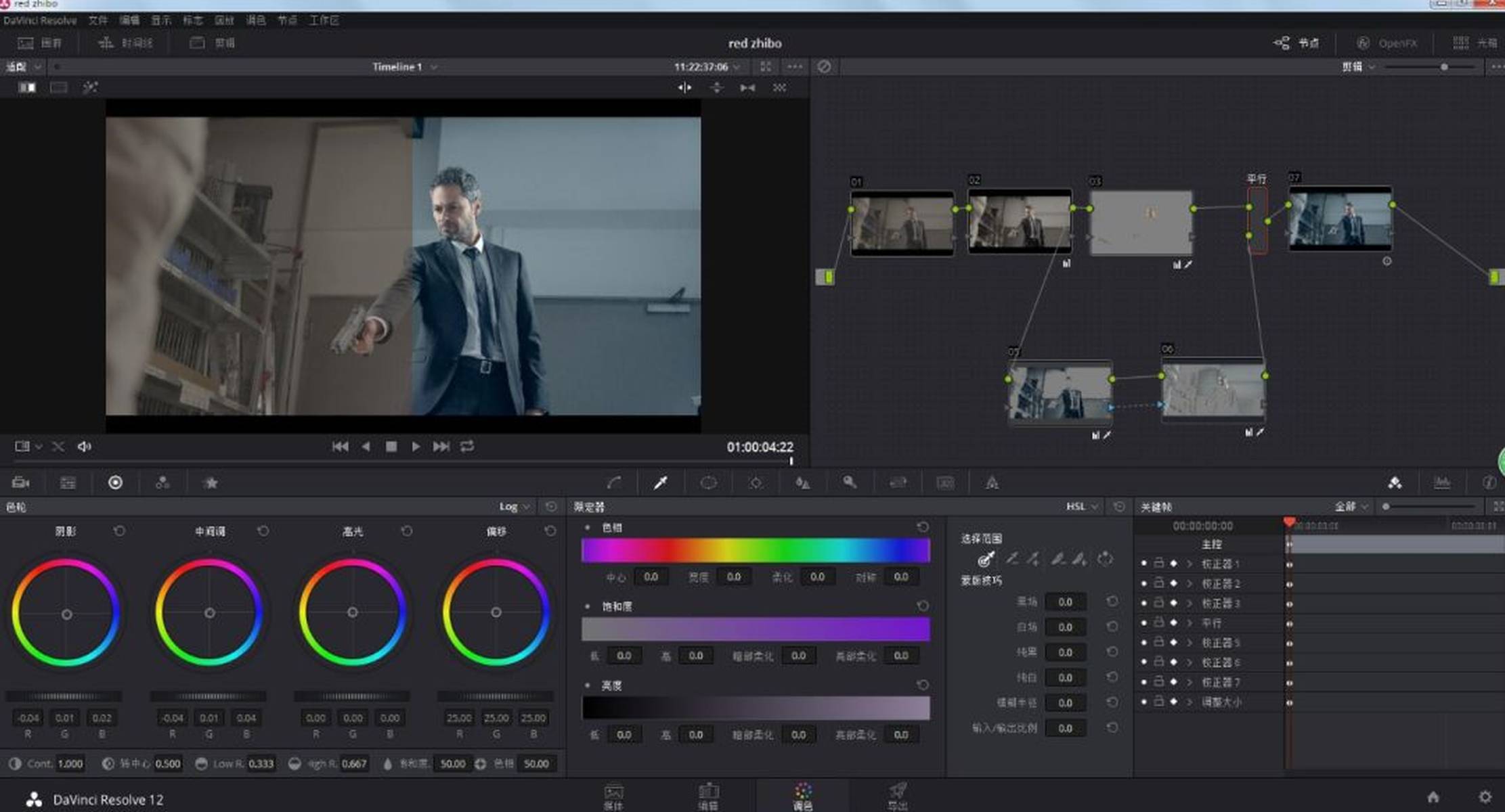Reset the 色相 qualifier range
The image size is (1505, 812).
tap(922, 527)
